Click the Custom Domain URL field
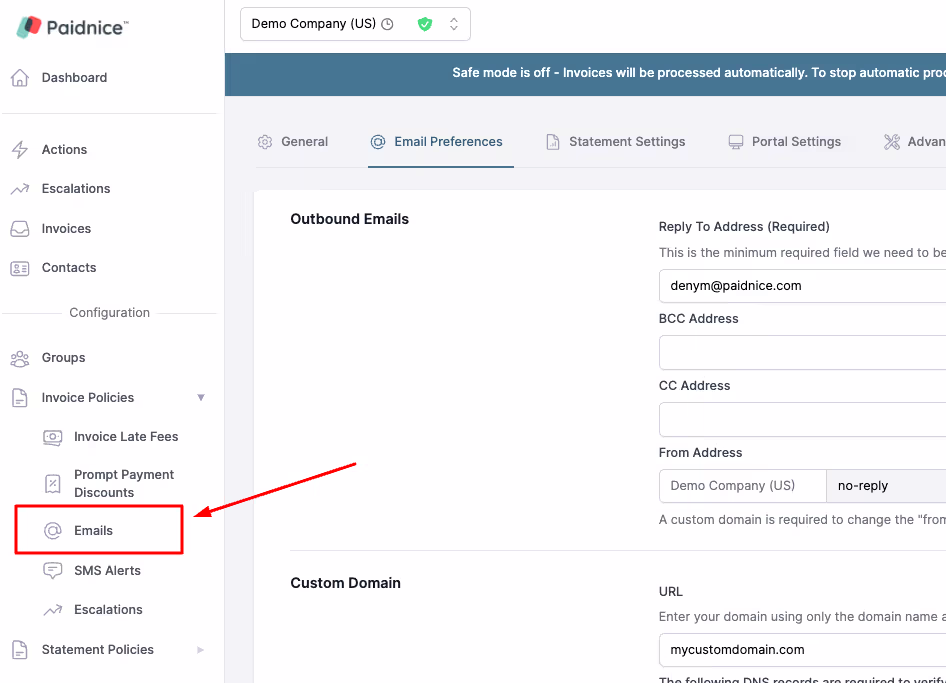The height and width of the screenshot is (683, 946). point(802,650)
